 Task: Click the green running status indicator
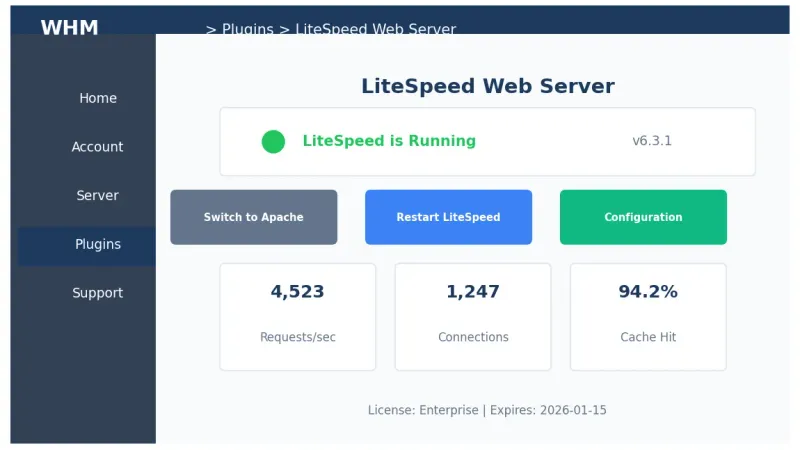pos(273,142)
